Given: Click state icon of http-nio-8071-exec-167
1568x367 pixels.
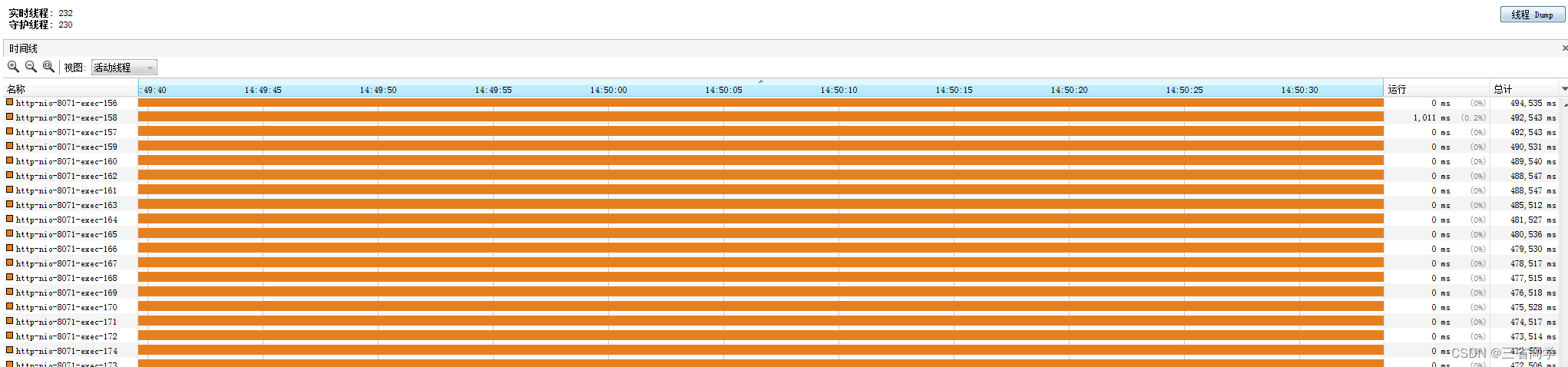Looking at the screenshot, I should click(x=10, y=263).
